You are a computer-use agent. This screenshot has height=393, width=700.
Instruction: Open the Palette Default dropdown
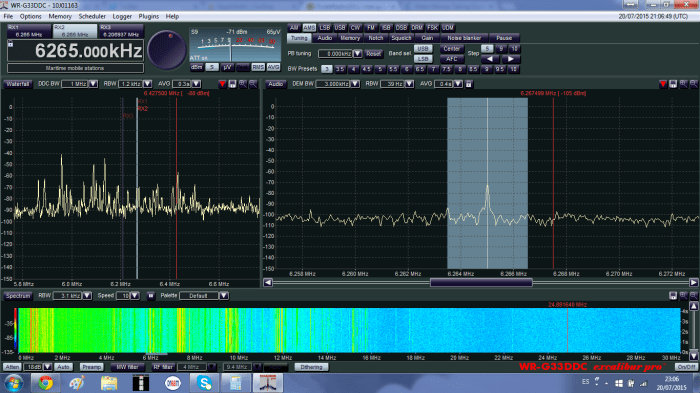coord(224,296)
